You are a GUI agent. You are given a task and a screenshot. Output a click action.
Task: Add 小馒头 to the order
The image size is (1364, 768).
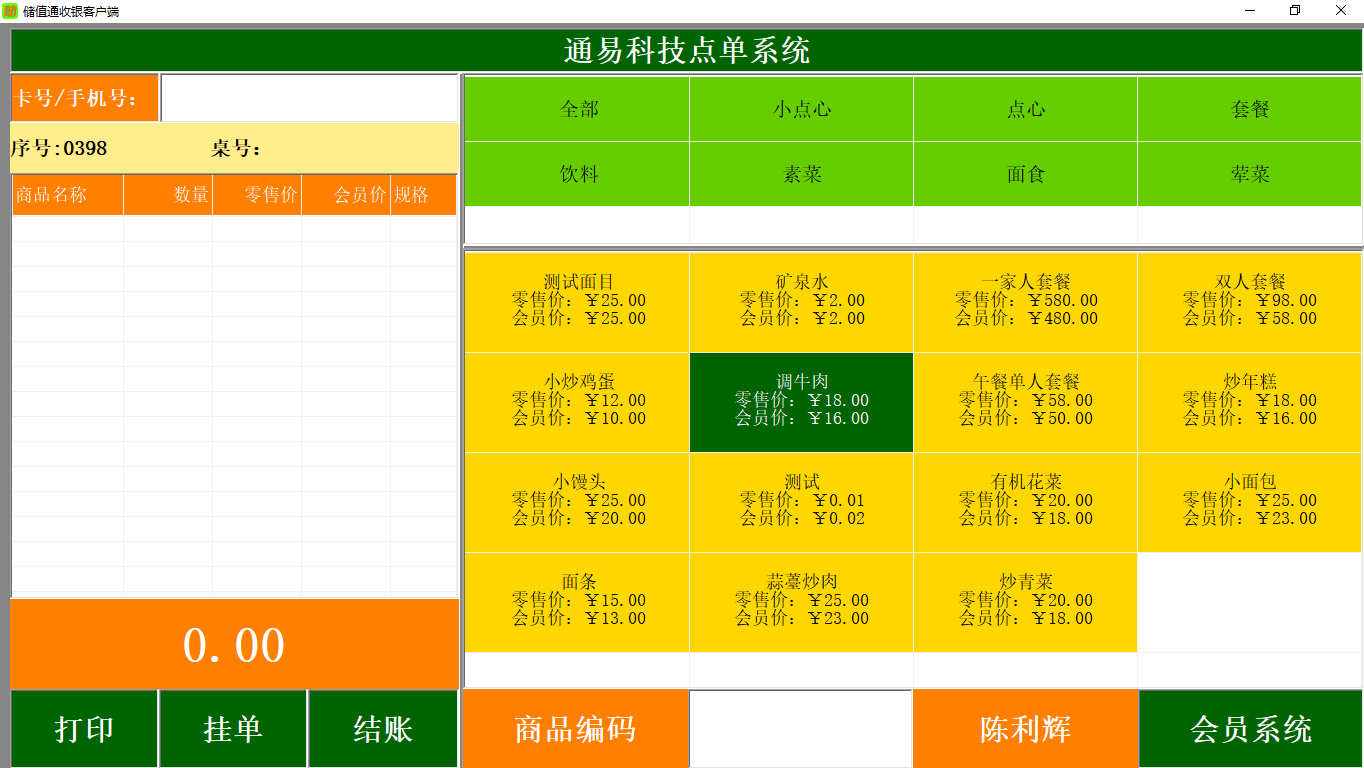click(x=577, y=502)
